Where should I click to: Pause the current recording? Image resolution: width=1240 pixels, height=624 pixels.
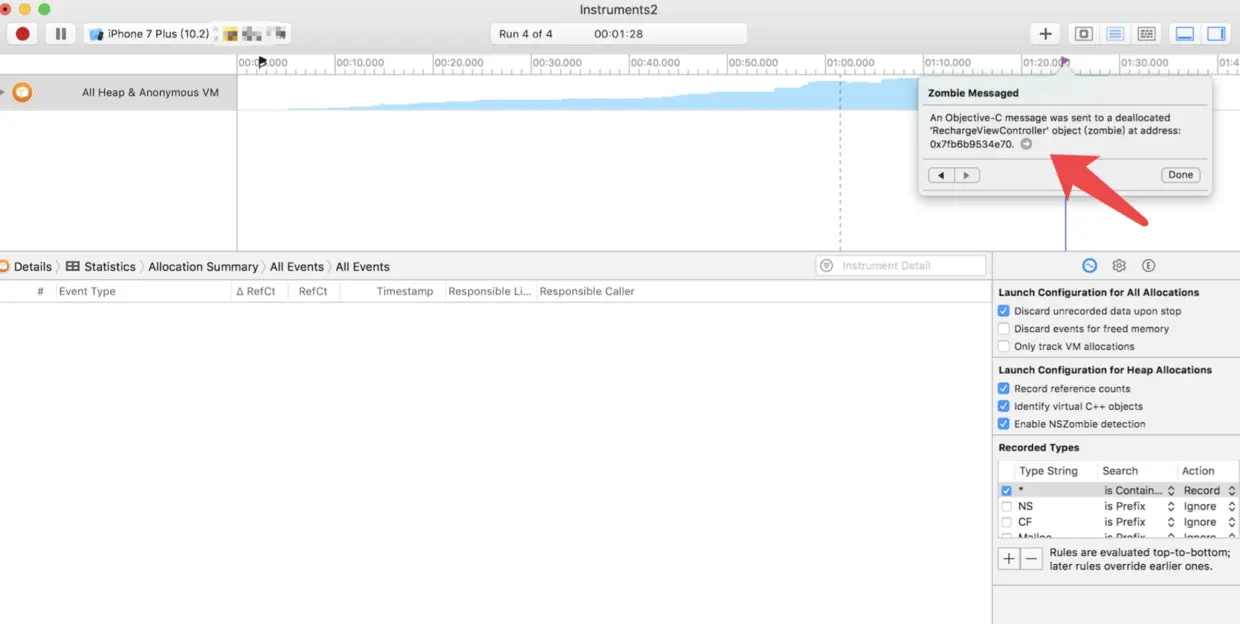[61, 34]
